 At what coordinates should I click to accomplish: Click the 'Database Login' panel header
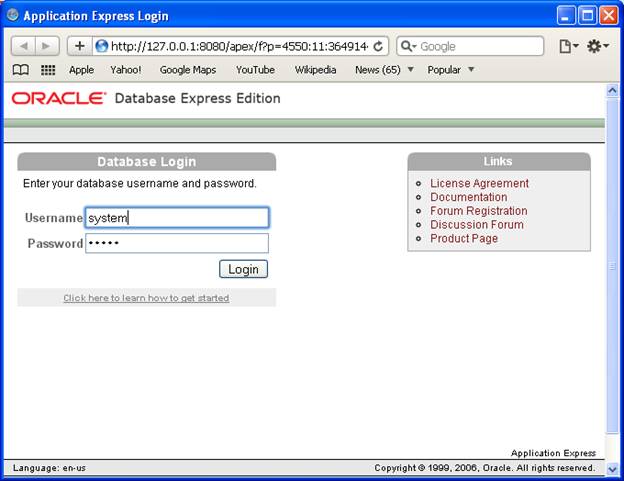146,162
